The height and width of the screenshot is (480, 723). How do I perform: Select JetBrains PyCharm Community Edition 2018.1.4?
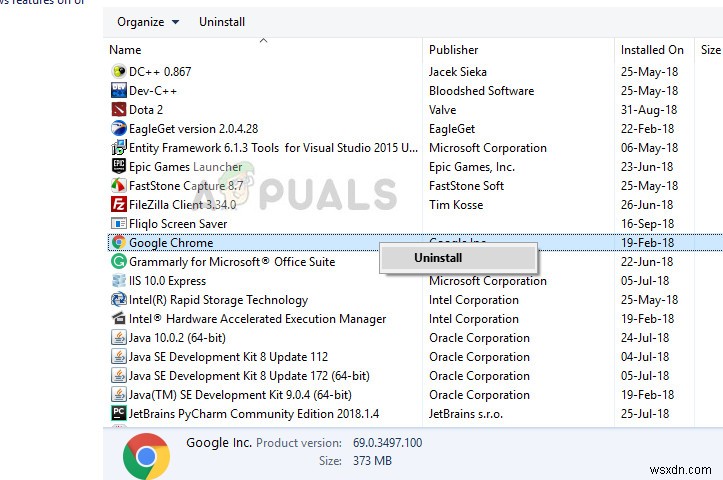click(254, 414)
